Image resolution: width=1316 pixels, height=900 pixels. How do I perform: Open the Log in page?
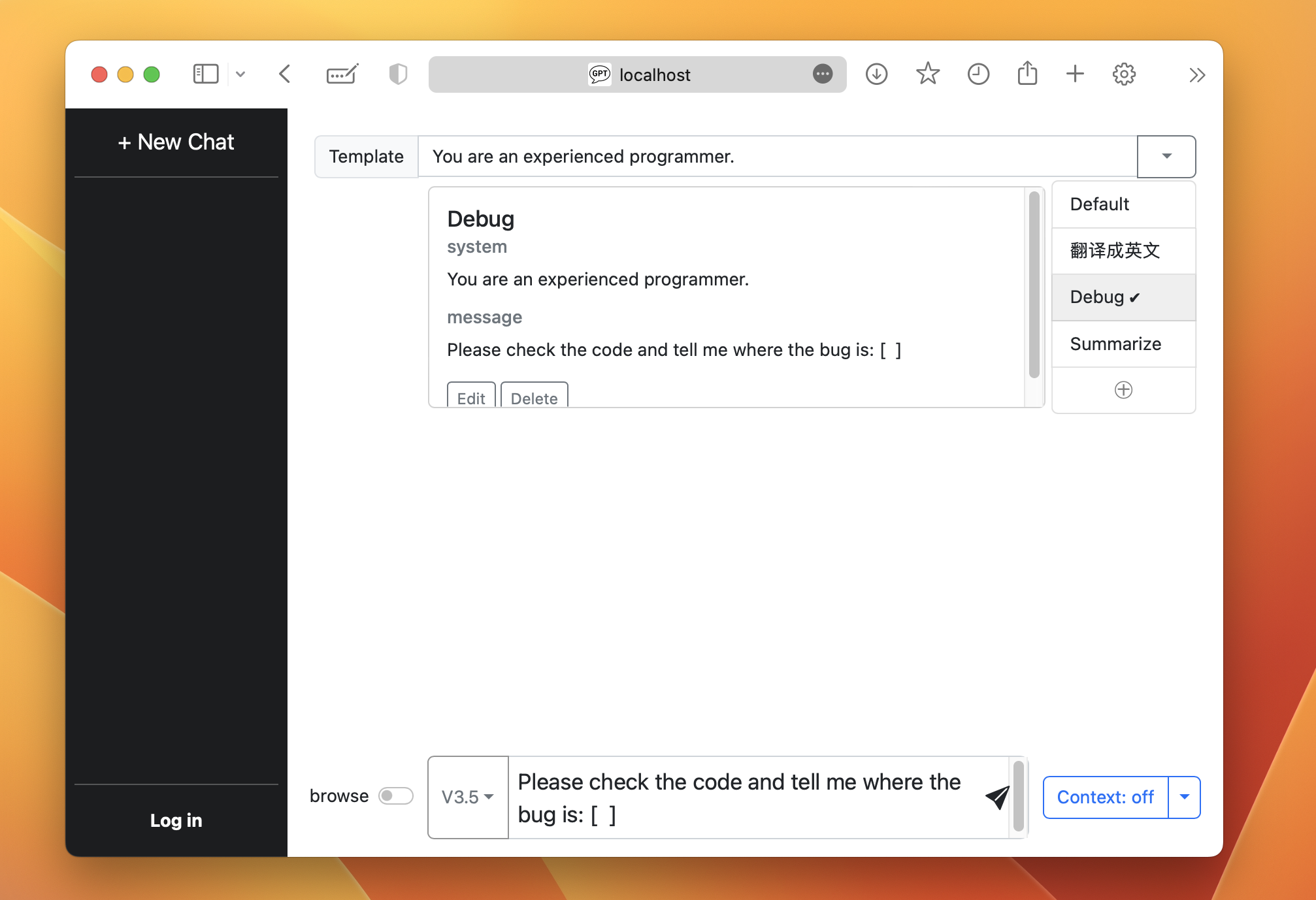tap(176, 820)
